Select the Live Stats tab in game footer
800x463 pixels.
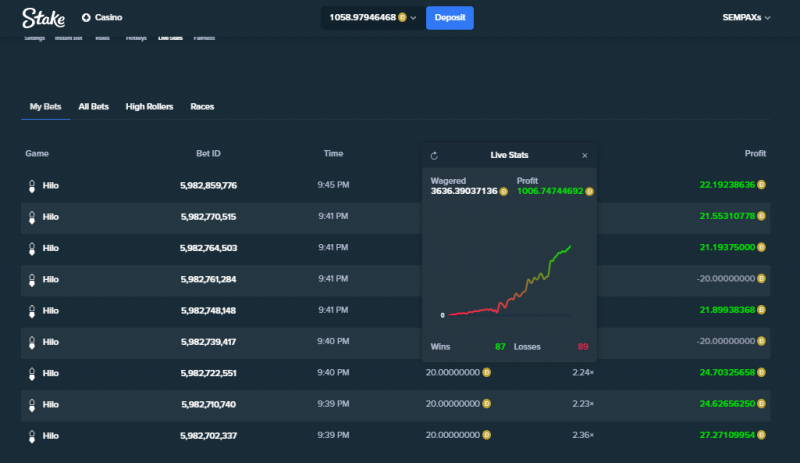click(x=170, y=38)
